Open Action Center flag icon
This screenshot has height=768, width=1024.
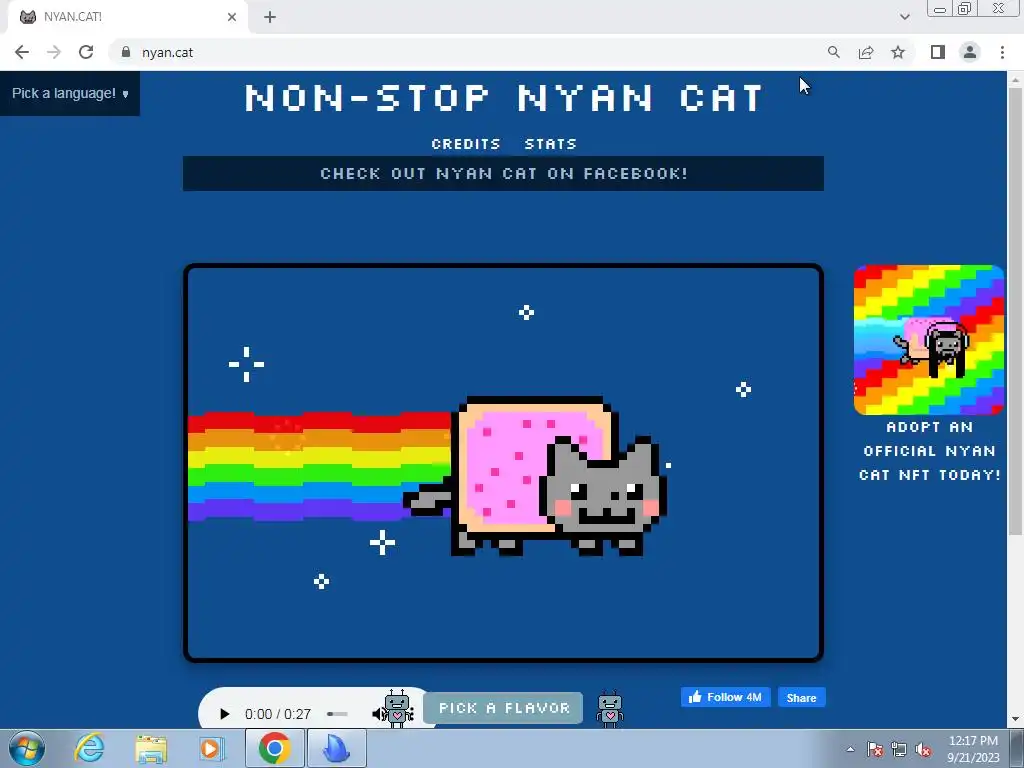point(875,749)
